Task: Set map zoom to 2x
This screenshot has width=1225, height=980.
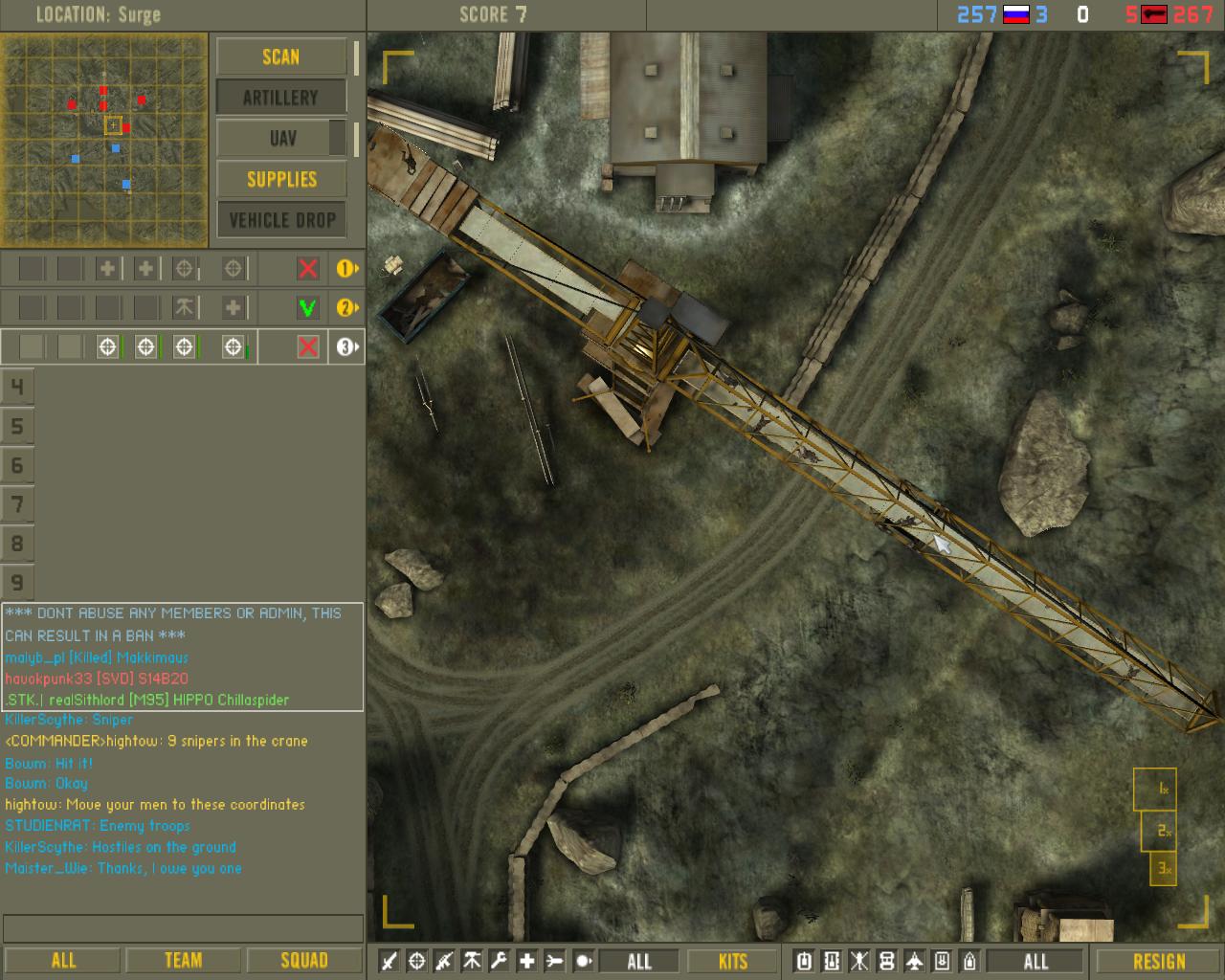Action: (x=1159, y=831)
